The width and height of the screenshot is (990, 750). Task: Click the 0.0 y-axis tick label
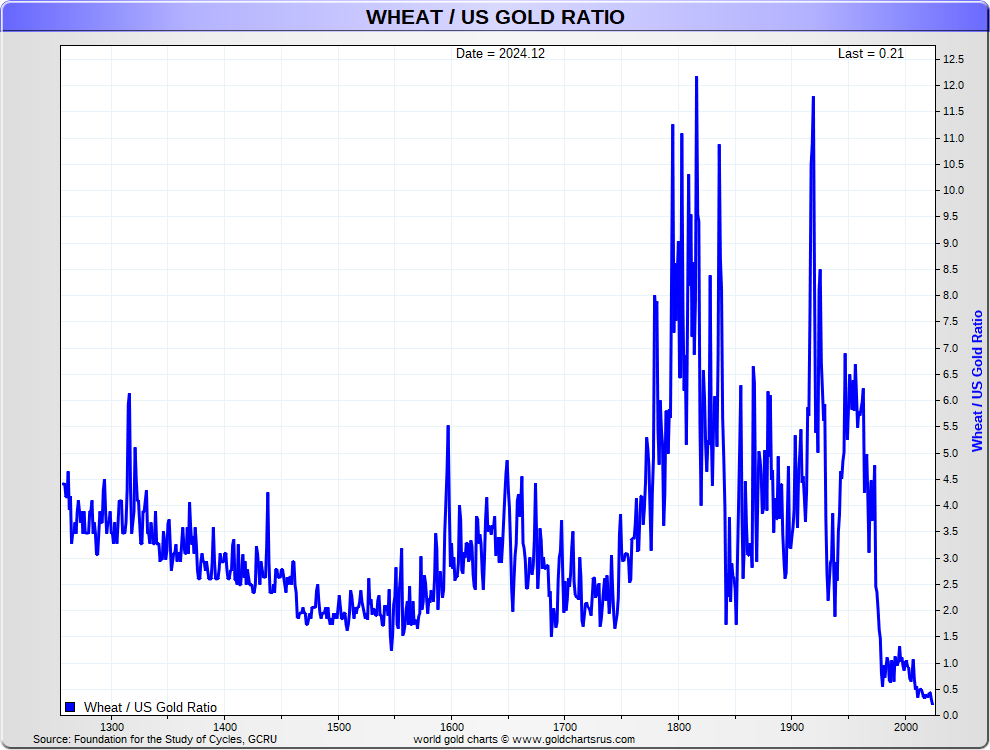pos(950,715)
